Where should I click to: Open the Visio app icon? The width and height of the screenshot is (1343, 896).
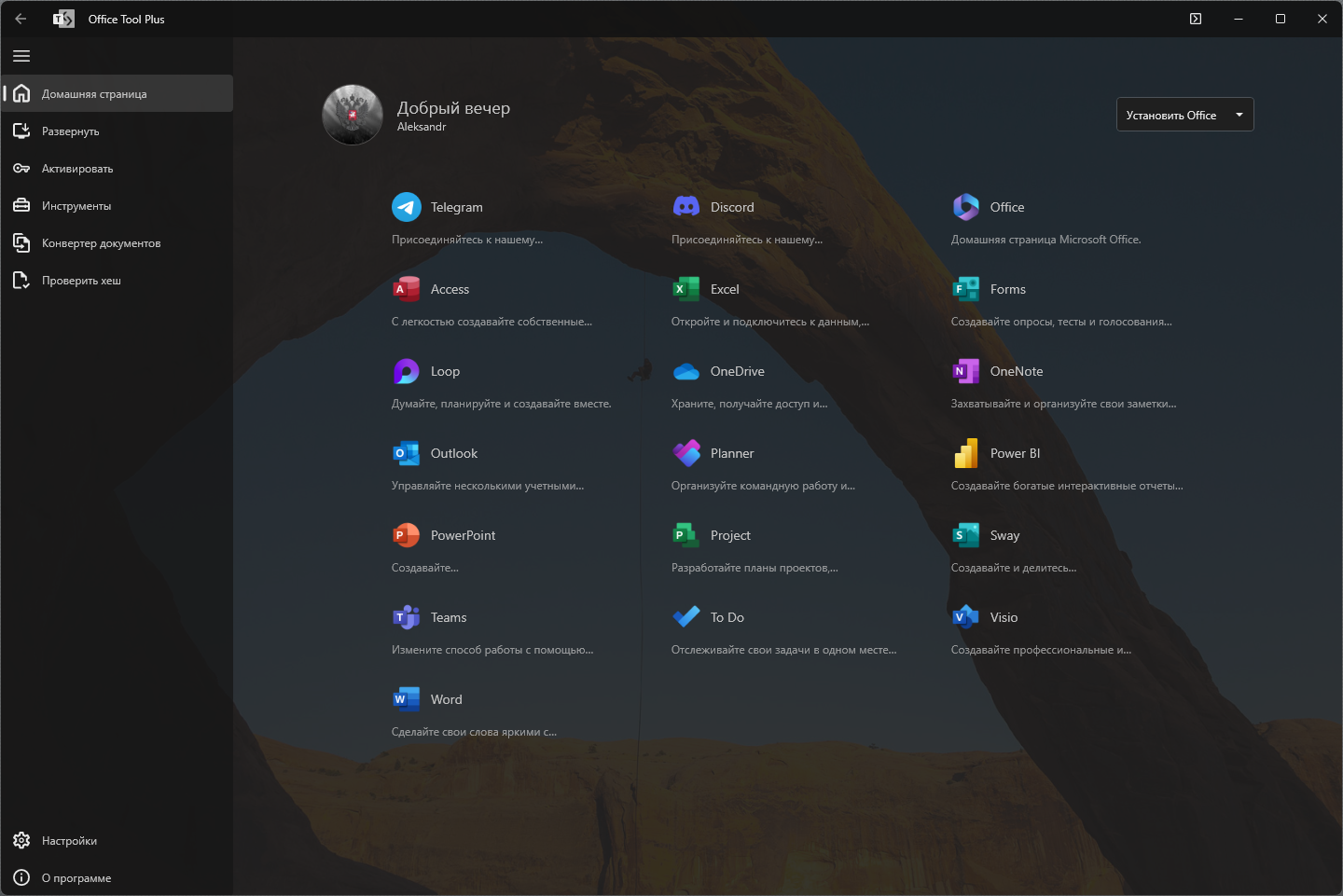coord(966,617)
